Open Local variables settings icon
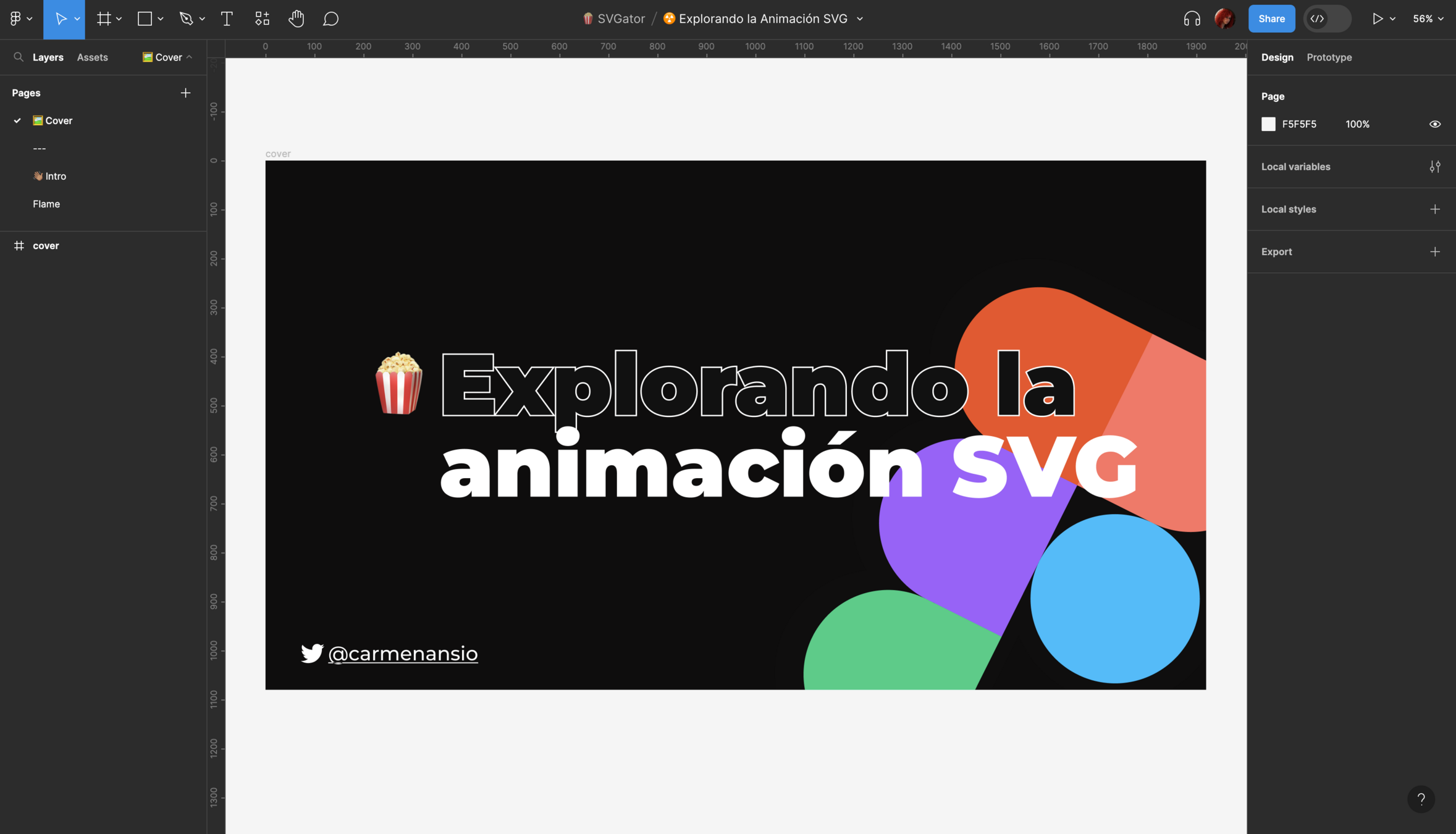This screenshot has width=1456, height=834. (x=1434, y=167)
